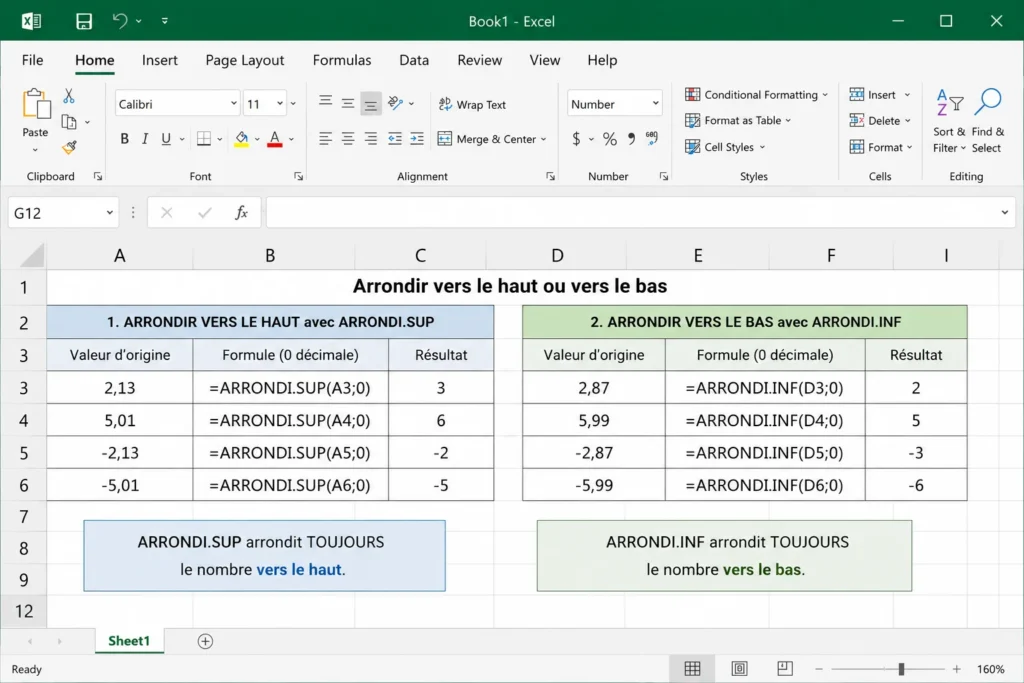
Task: Click the Copy icon under Cut
Action: pyautogui.click(x=69, y=122)
